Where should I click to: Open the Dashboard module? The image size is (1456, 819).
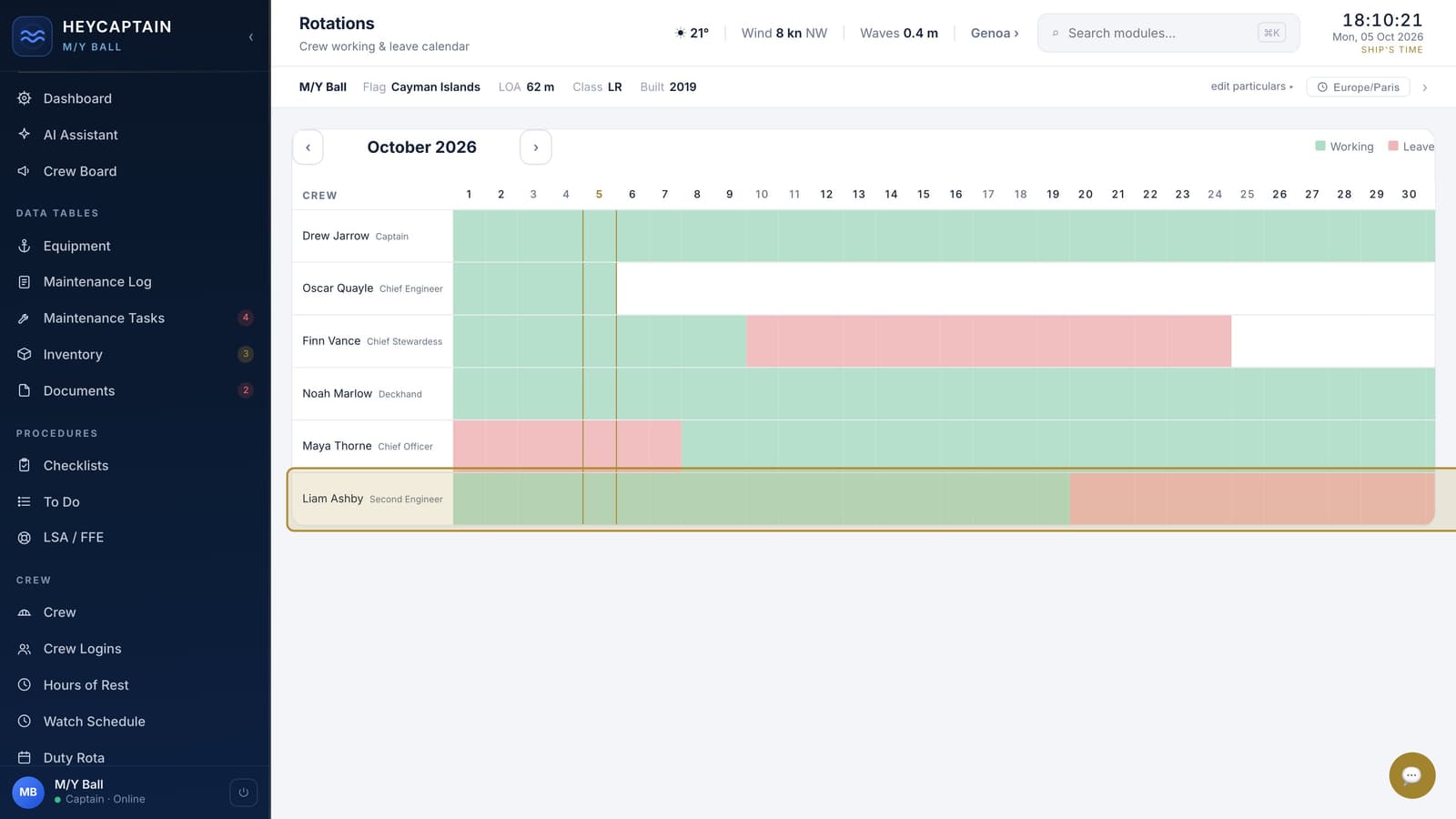pyautogui.click(x=135, y=98)
